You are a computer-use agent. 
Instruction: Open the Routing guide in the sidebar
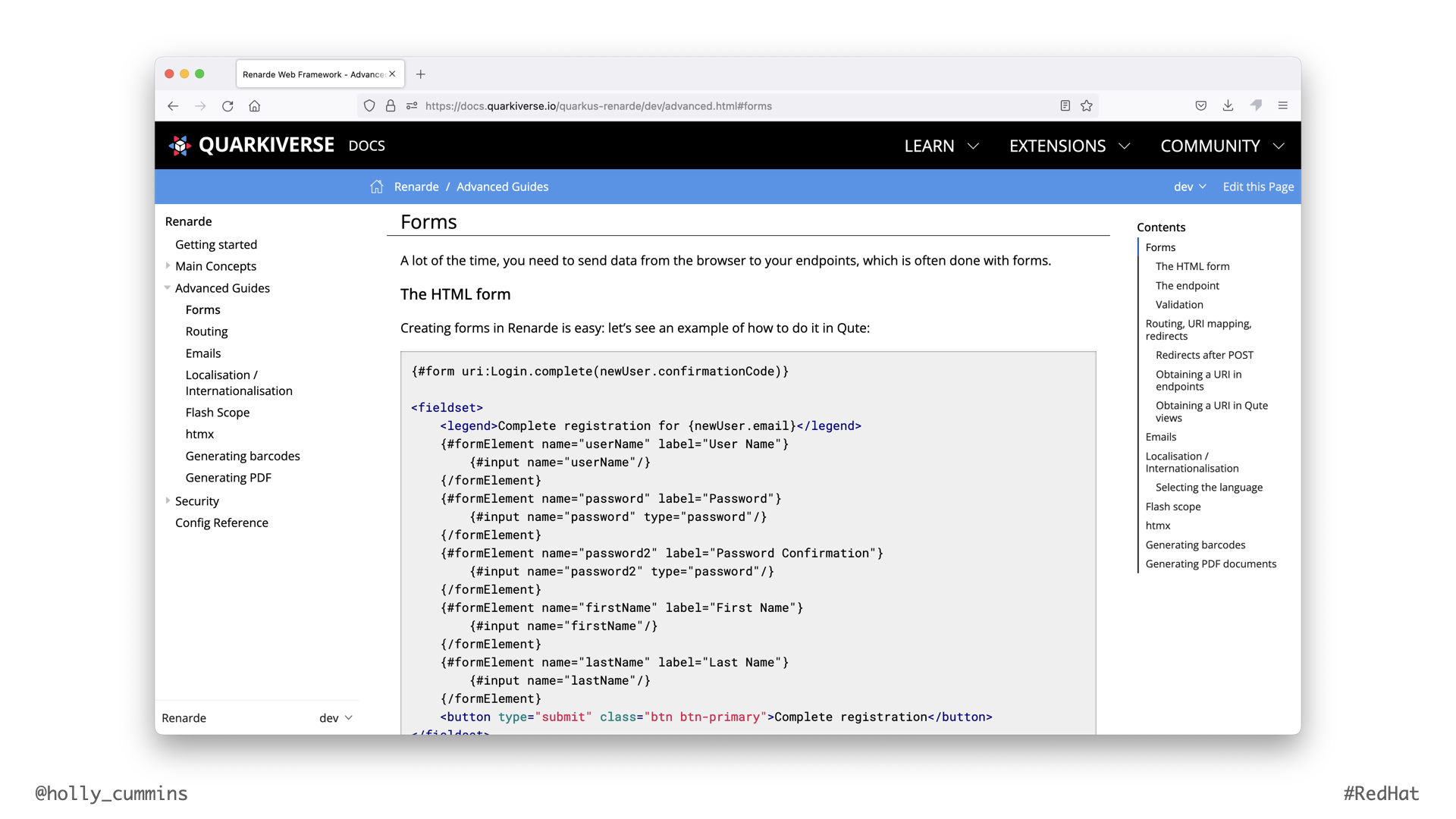(206, 331)
